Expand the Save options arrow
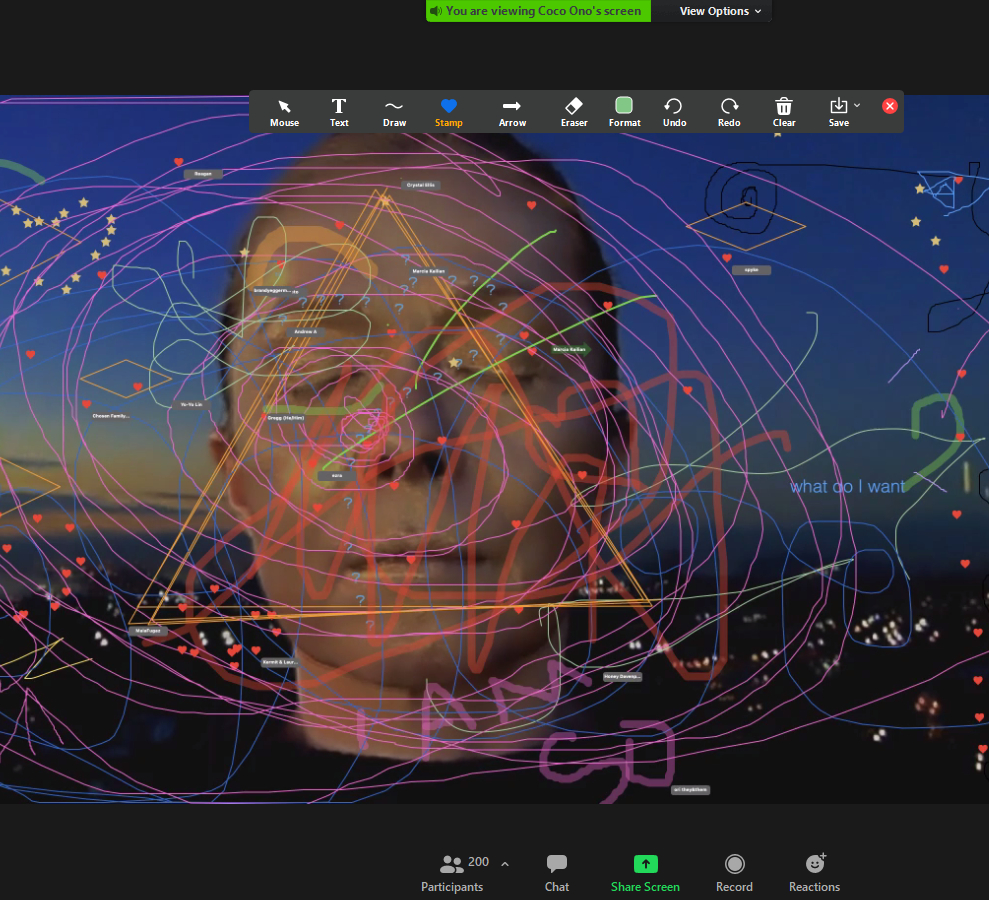Screen dimensions: 989x900 (857, 105)
